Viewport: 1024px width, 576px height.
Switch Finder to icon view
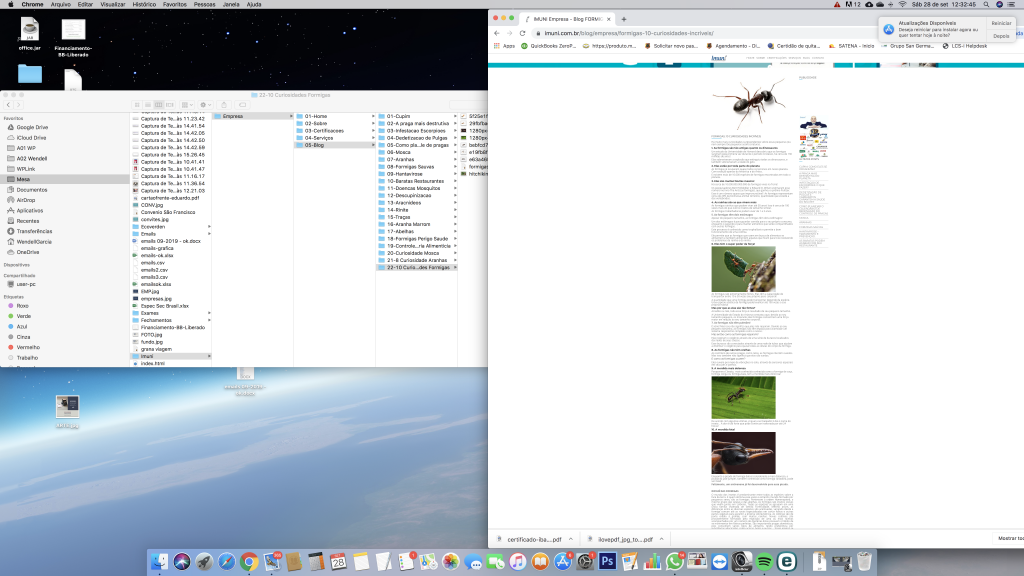pyautogui.click(x=137, y=104)
